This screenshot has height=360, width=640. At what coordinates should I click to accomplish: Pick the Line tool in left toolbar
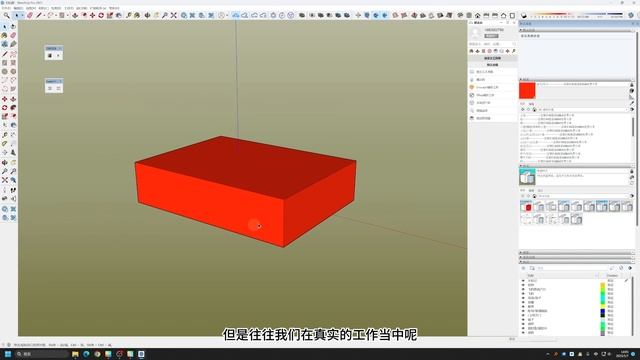[x=4, y=54]
